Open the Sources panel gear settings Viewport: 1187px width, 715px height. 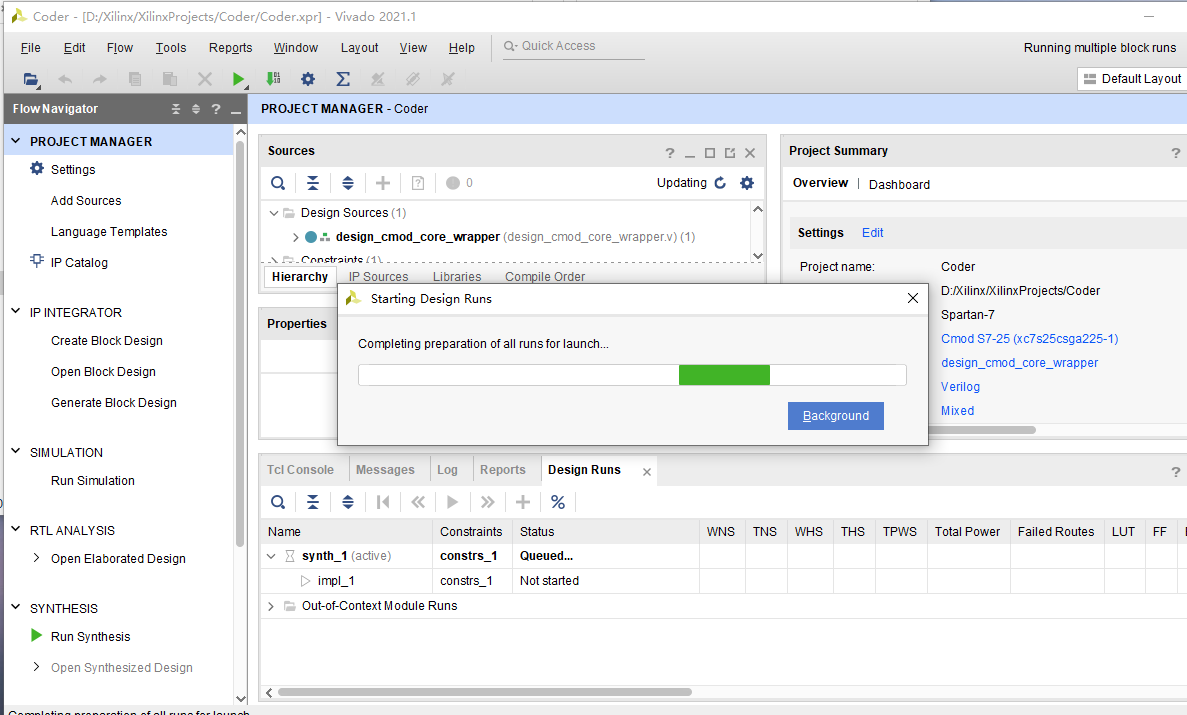[747, 183]
